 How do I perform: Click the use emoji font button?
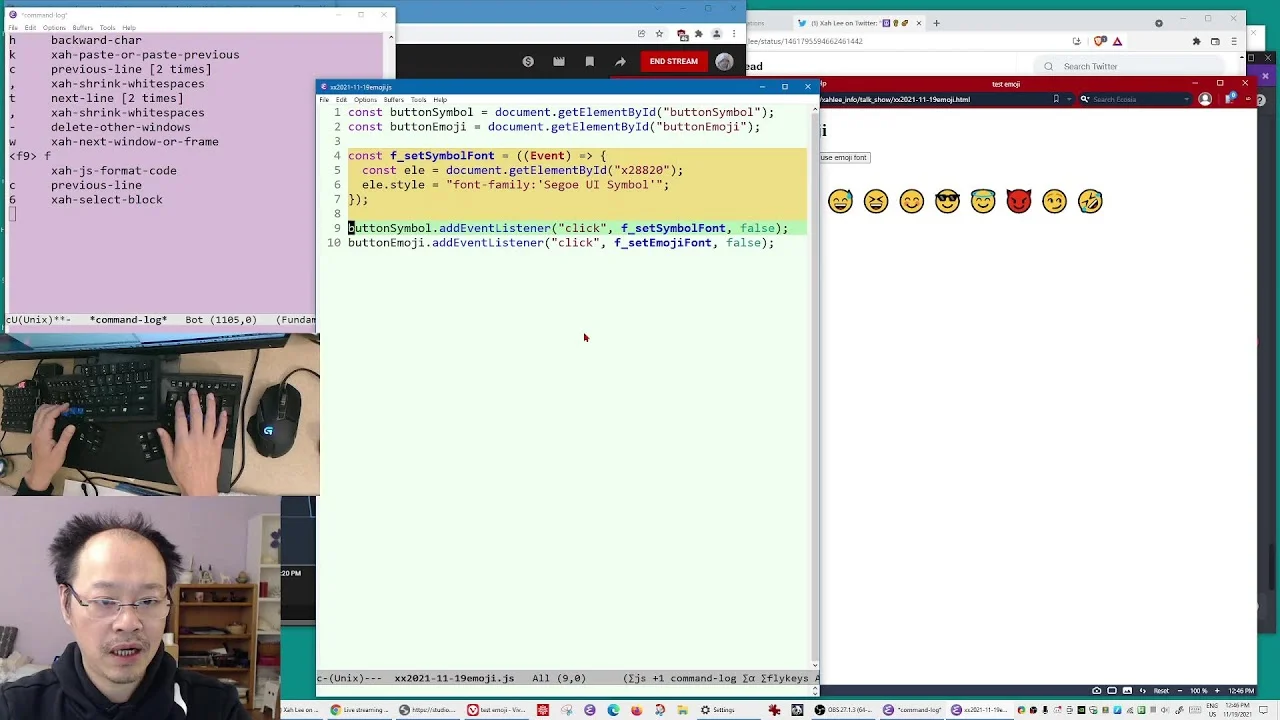tap(845, 157)
